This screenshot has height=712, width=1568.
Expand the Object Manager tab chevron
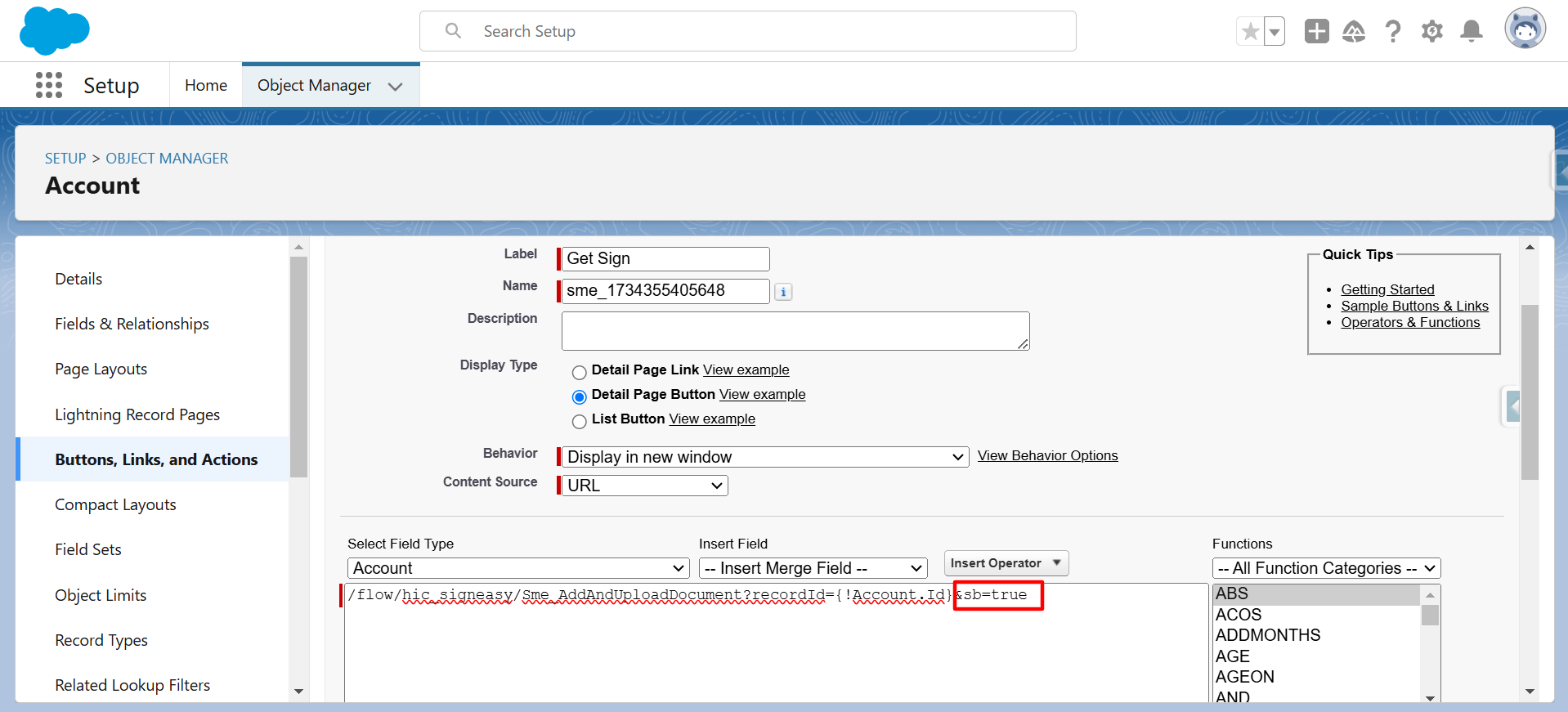click(396, 86)
